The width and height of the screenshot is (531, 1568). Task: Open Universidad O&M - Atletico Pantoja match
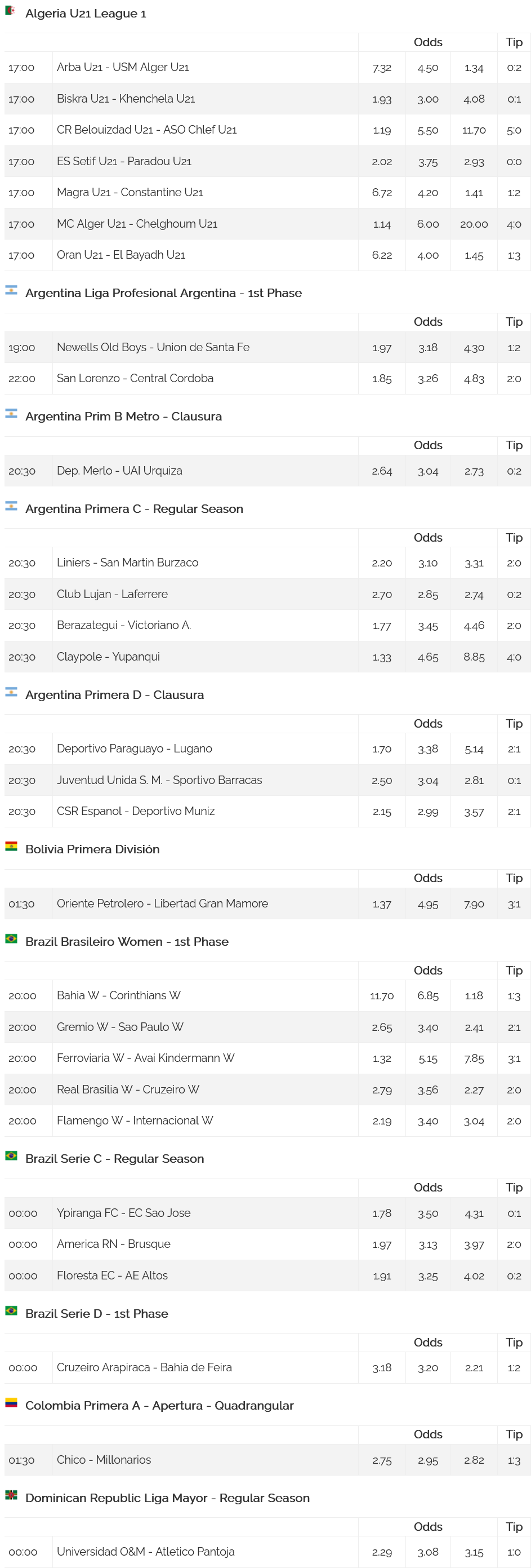146,1552
